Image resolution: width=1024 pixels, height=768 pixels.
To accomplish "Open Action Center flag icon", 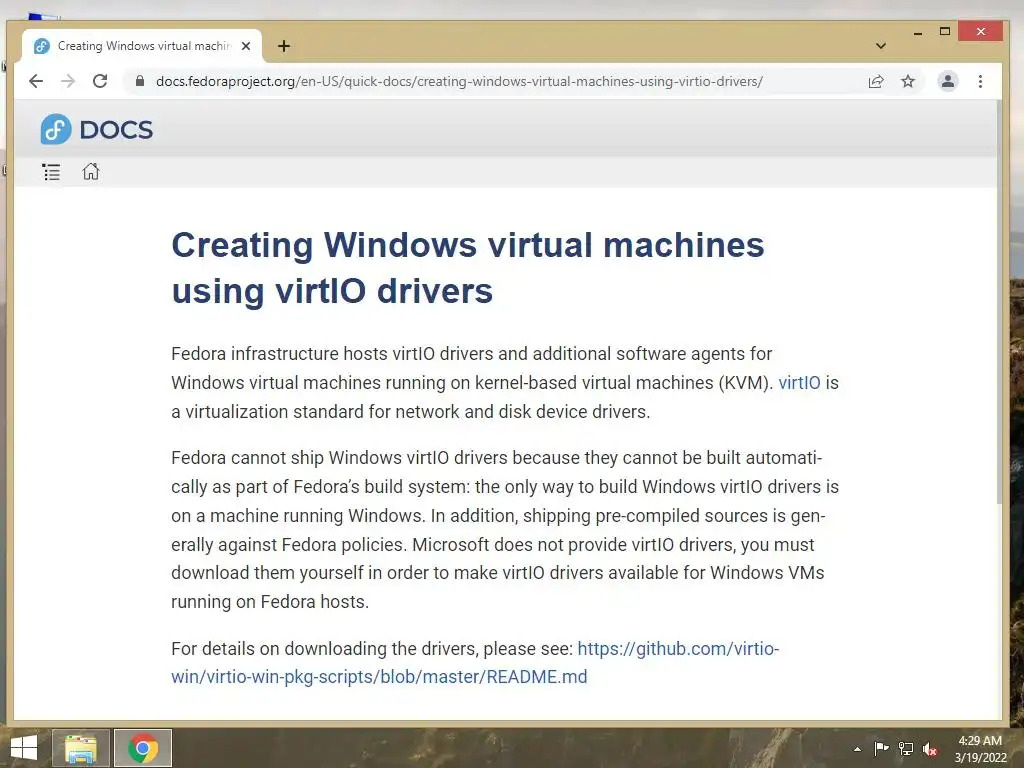I will point(881,748).
